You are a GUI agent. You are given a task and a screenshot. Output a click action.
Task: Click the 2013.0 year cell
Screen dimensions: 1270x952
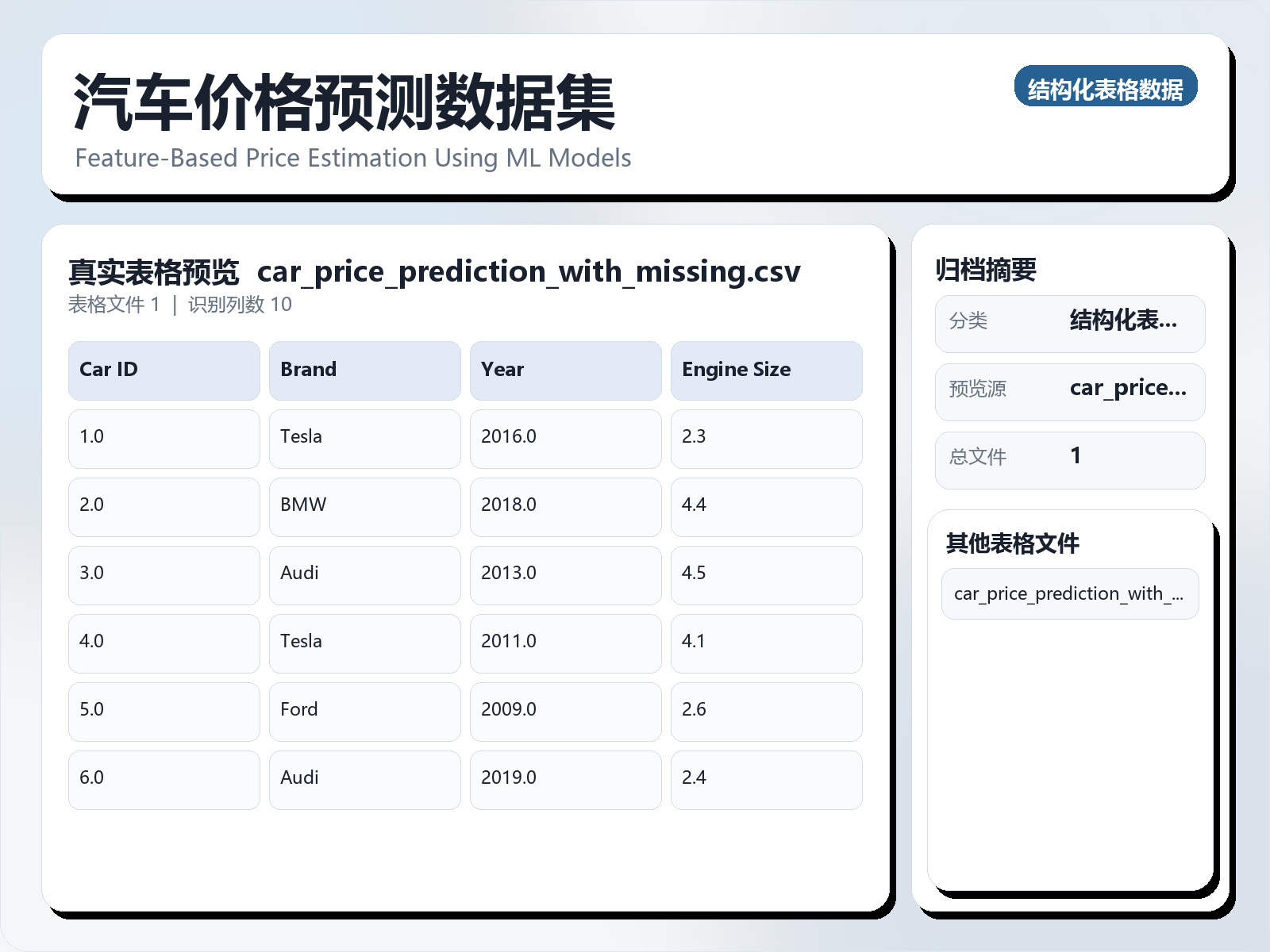tap(565, 574)
